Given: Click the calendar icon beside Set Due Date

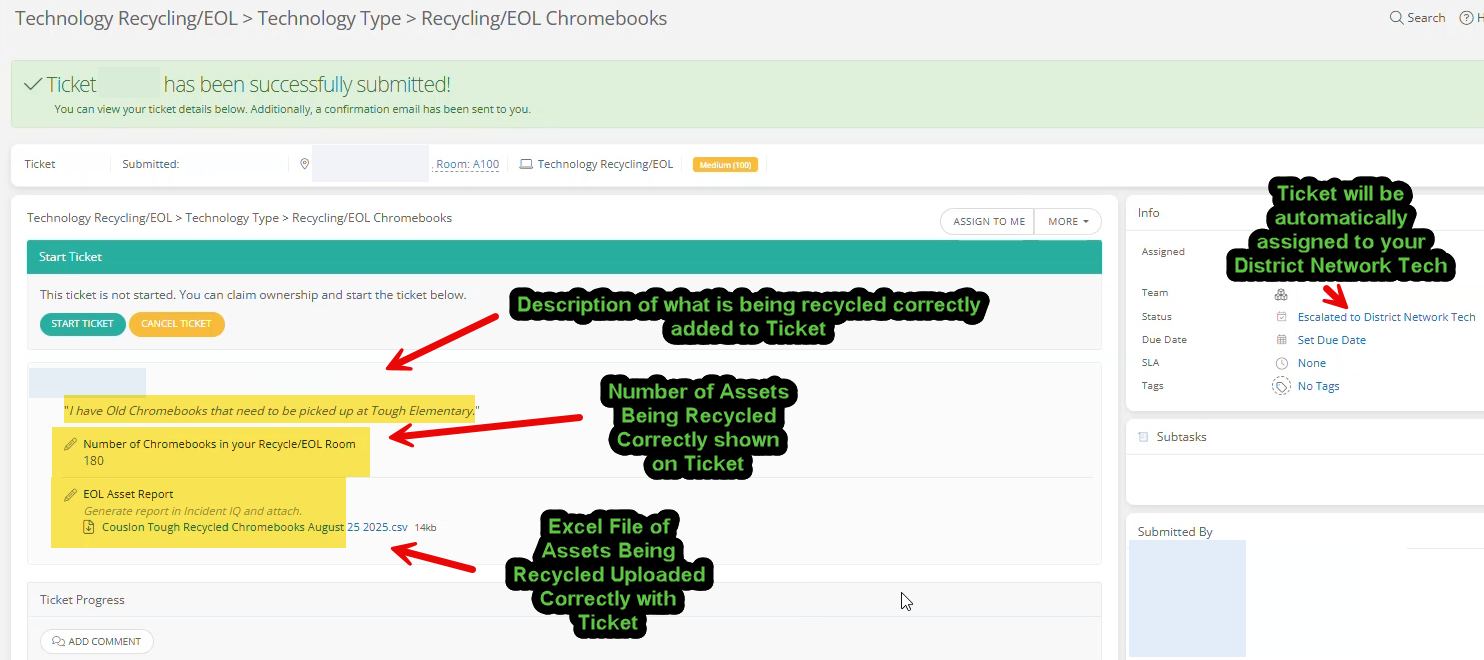Looking at the screenshot, I should [x=1281, y=340].
